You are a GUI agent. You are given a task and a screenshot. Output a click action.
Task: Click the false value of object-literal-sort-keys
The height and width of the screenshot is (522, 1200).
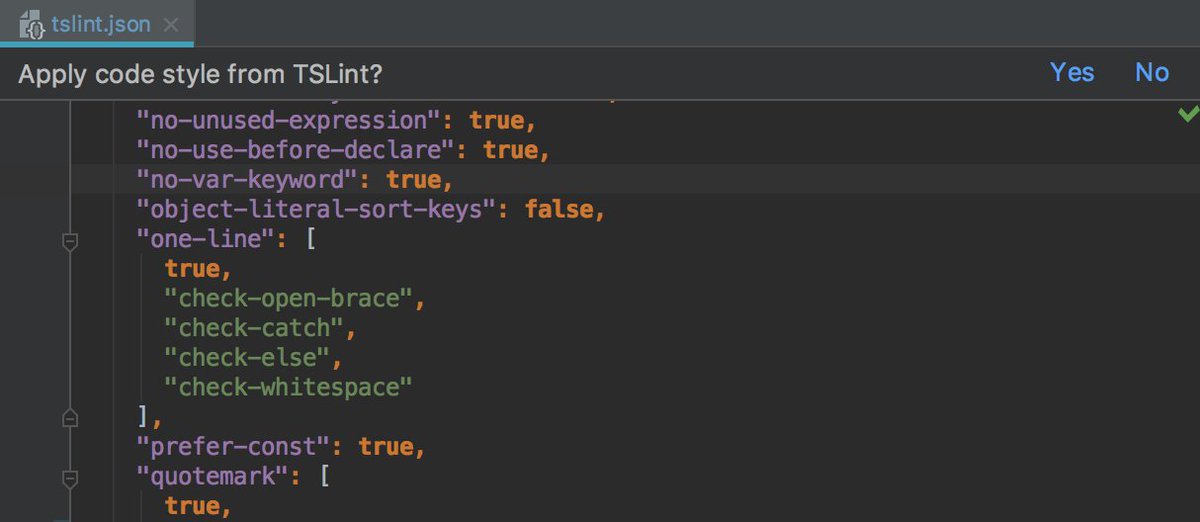coord(559,210)
